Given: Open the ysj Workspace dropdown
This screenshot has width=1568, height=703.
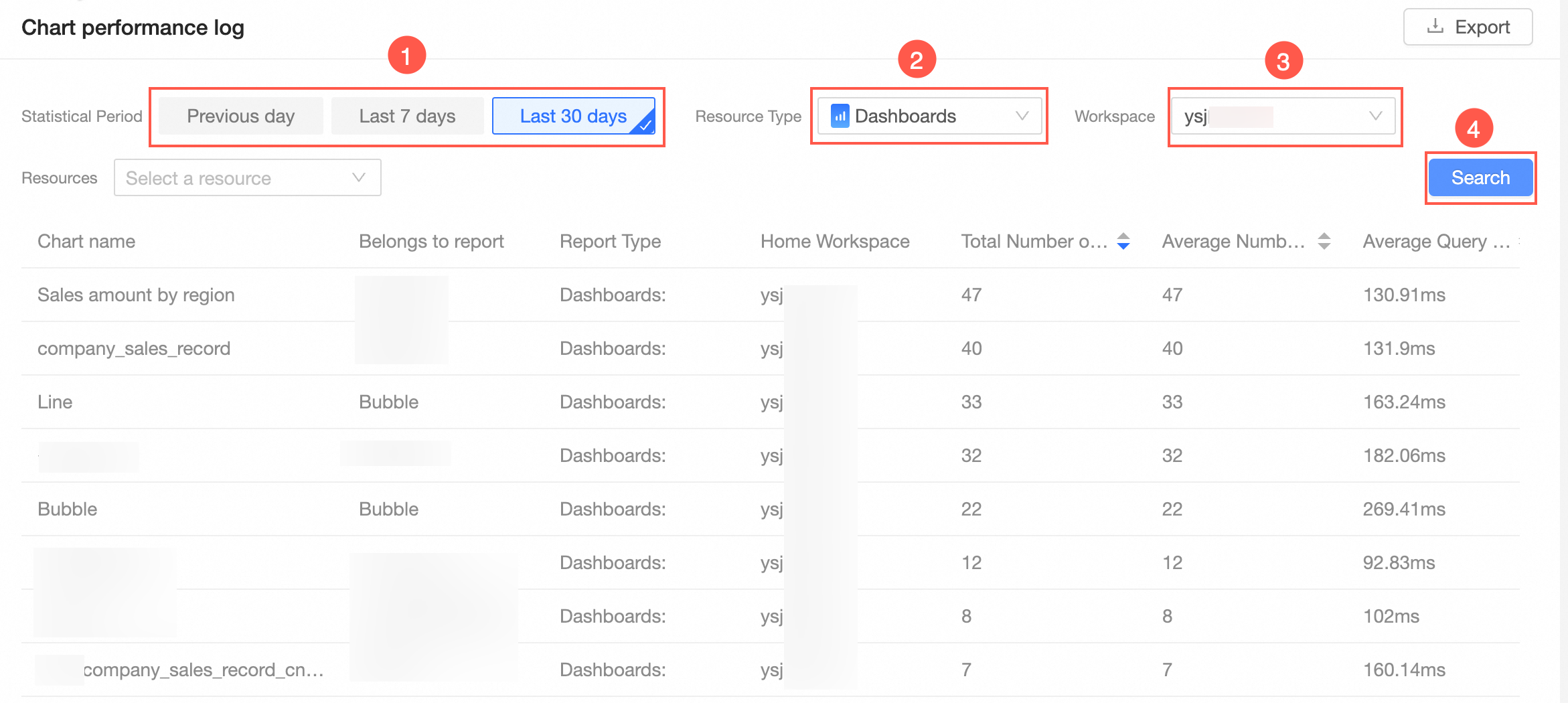Looking at the screenshot, I should point(1283,116).
